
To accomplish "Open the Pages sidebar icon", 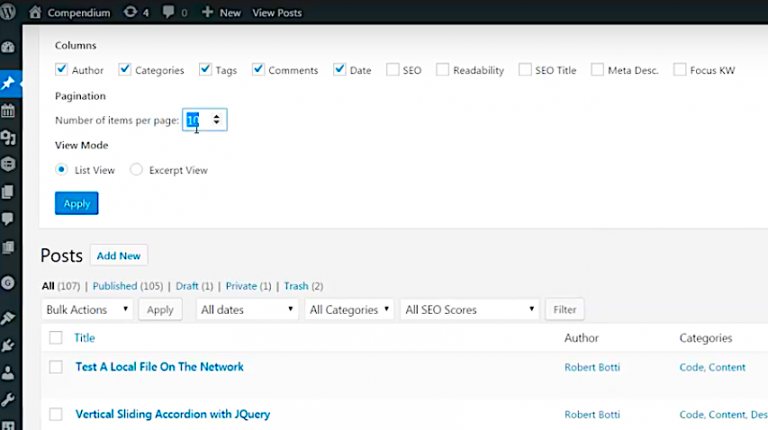I will pyautogui.click(x=8, y=191).
